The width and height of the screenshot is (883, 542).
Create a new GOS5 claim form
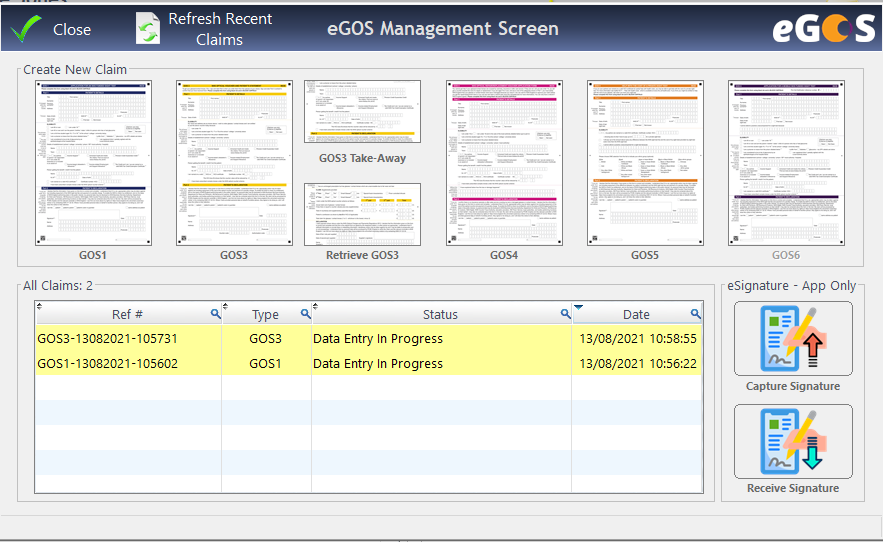click(645, 163)
